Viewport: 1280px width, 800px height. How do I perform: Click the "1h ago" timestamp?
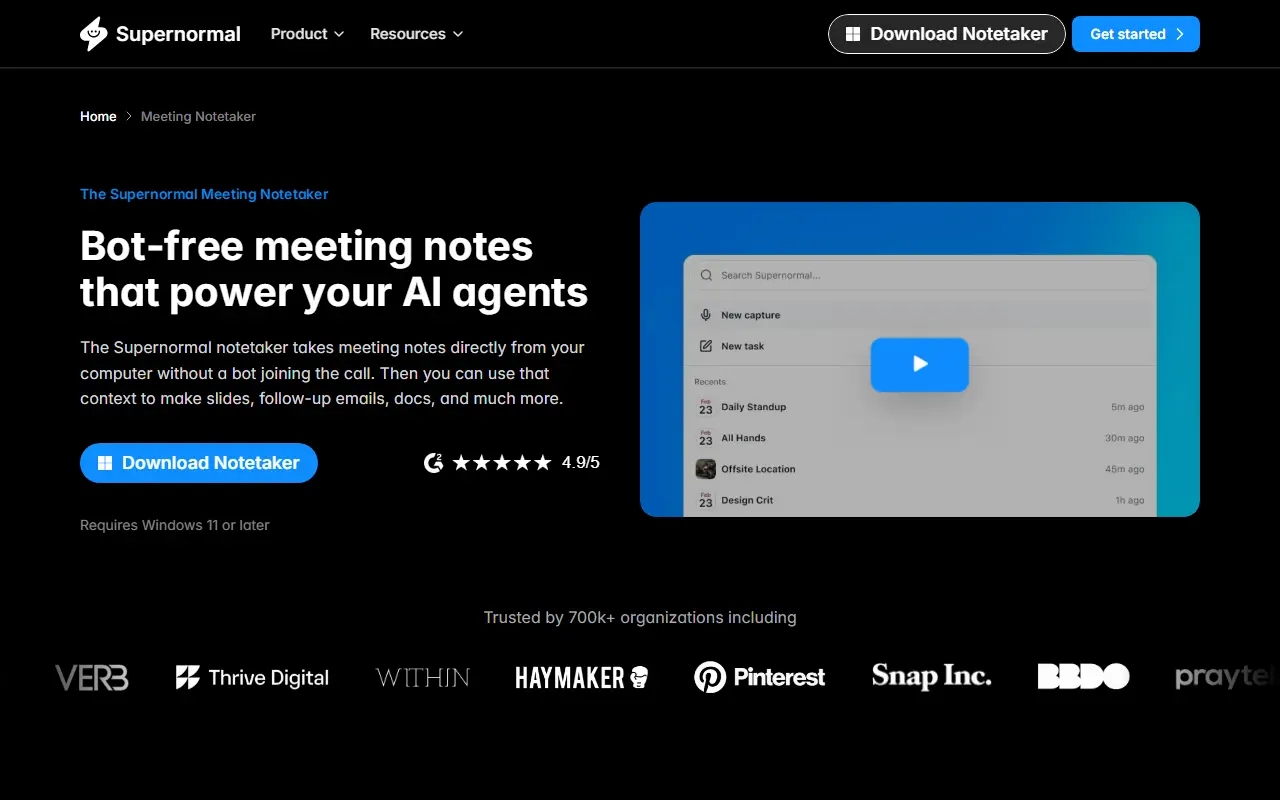tap(1130, 500)
